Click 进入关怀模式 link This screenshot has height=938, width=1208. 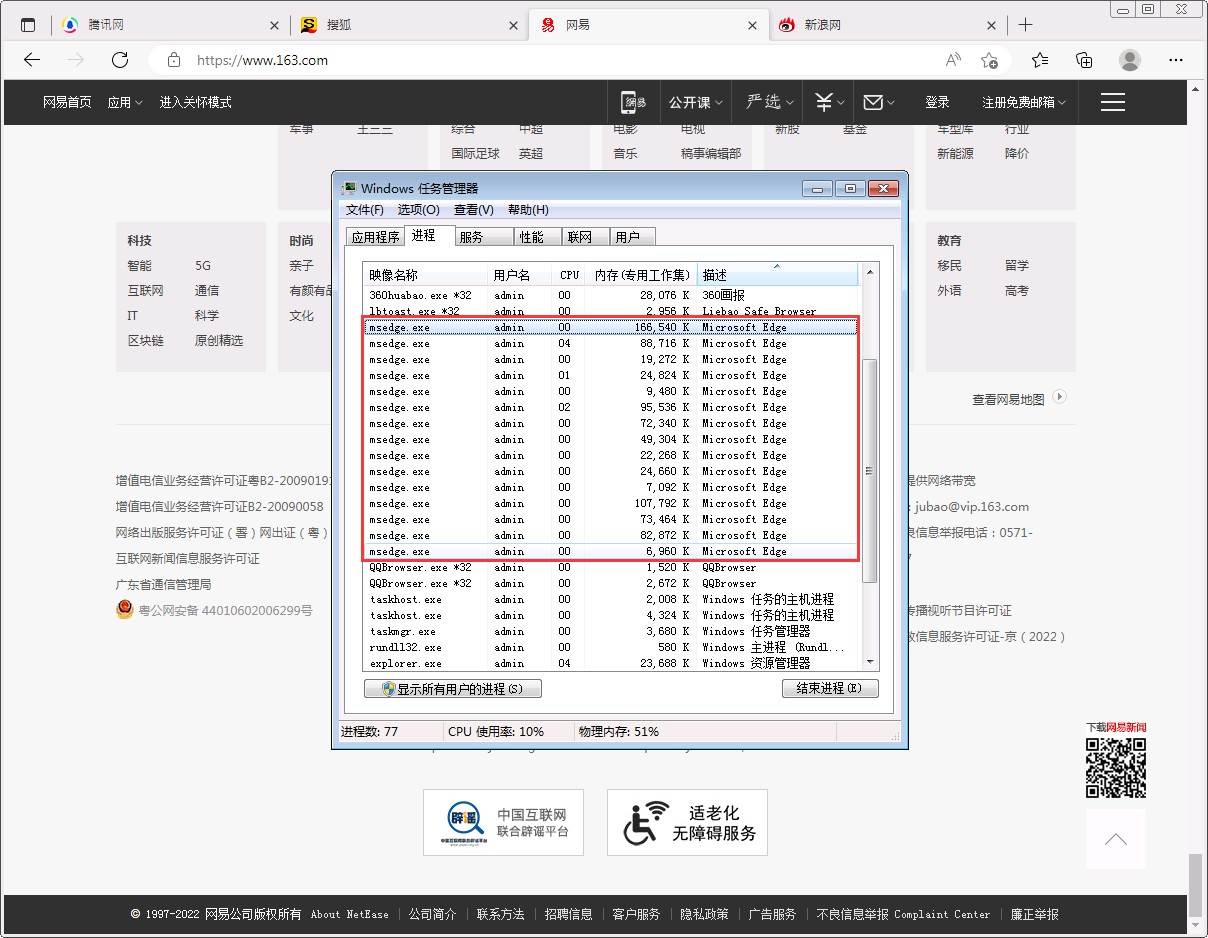click(196, 102)
